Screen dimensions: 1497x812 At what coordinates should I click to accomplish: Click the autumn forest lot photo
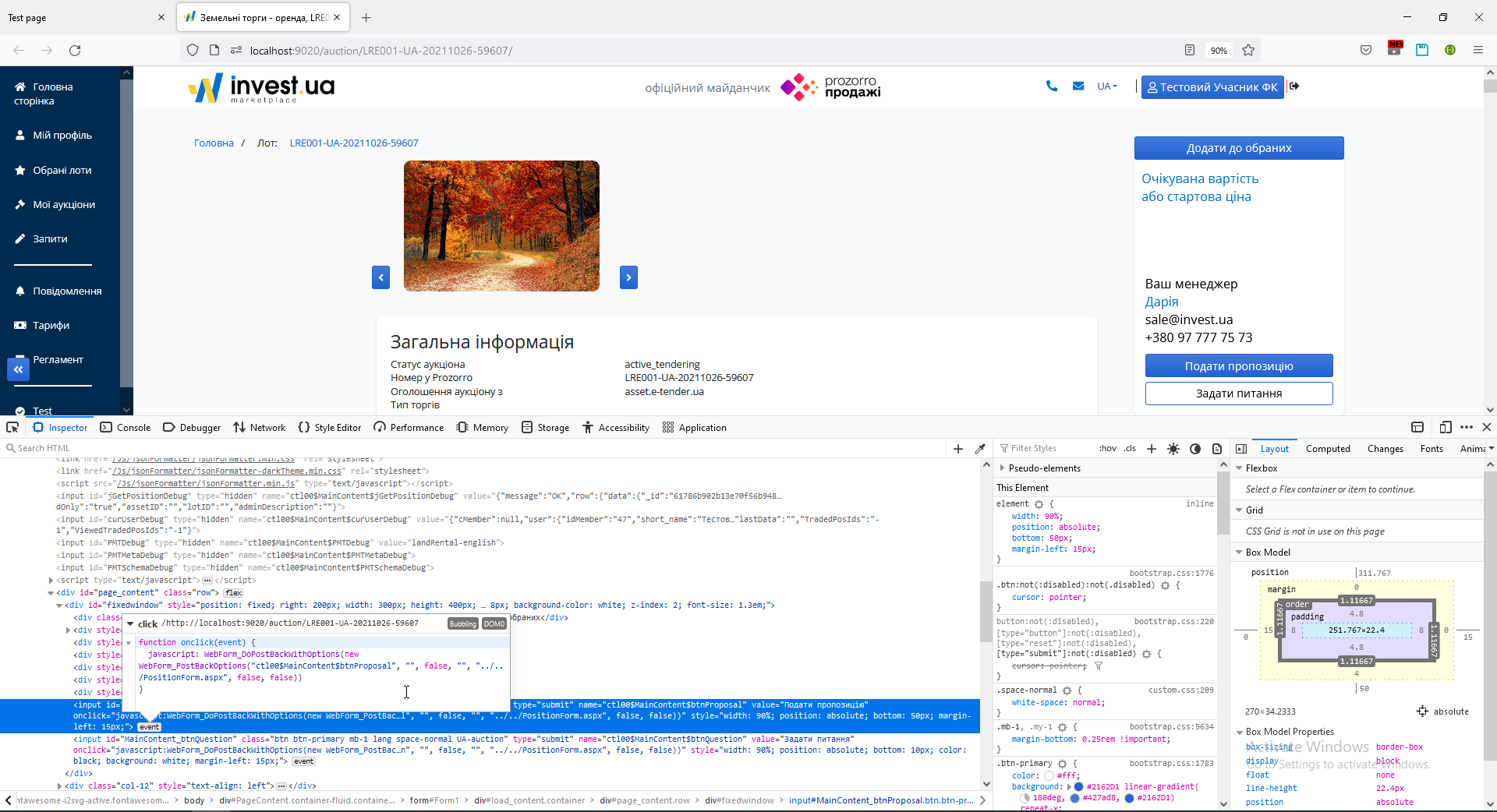tap(501, 226)
